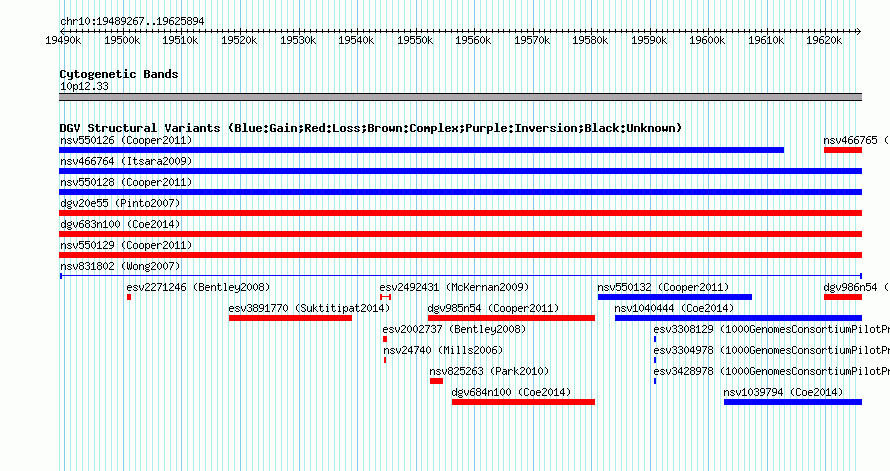Click the dgv986n54 red bar at right edge
This screenshot has width=890, height=471.
(843, 297)
